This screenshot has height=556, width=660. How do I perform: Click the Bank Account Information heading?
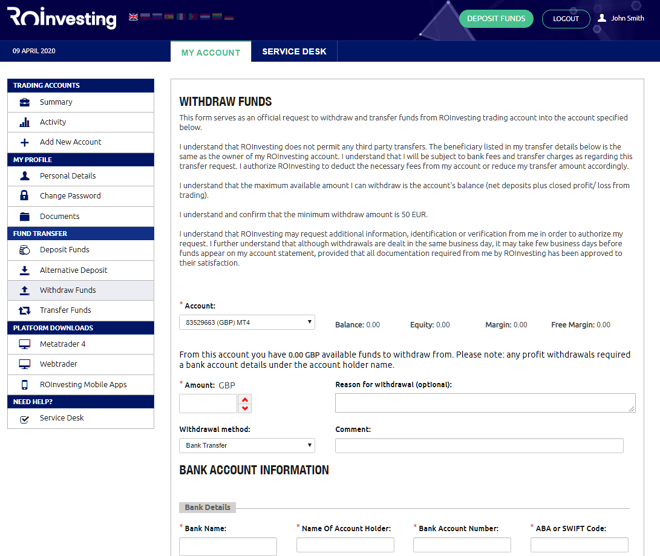point(254,470)
